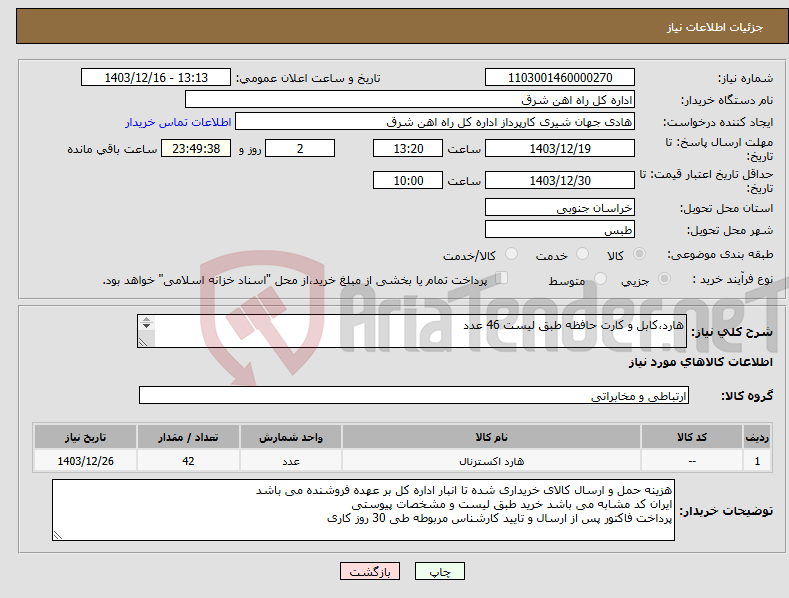The height and width of the screenshot is (598, 789).
Task: Click the توضیحات خریدار textarea
Action: click(x=363, y=510)
